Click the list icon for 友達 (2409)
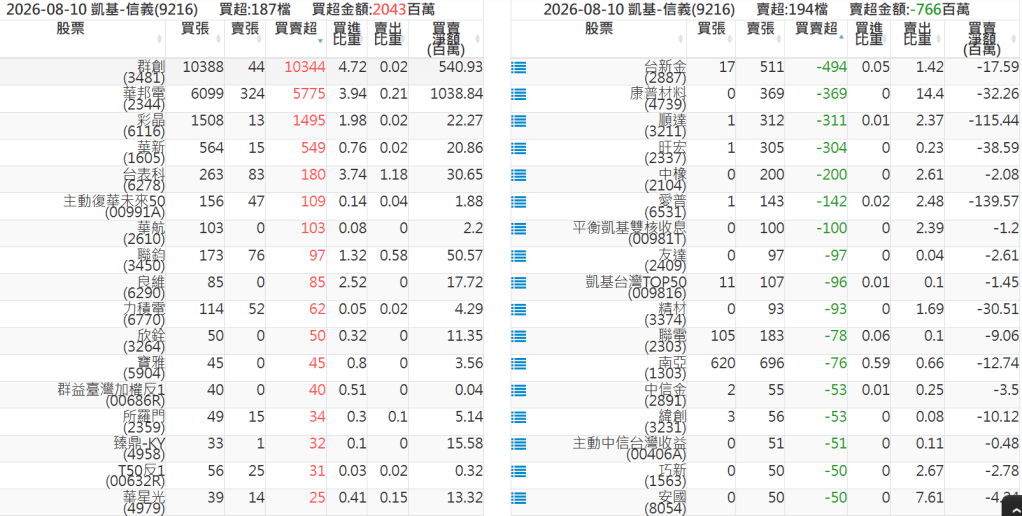1022x516 pixels. click(519, 256)
